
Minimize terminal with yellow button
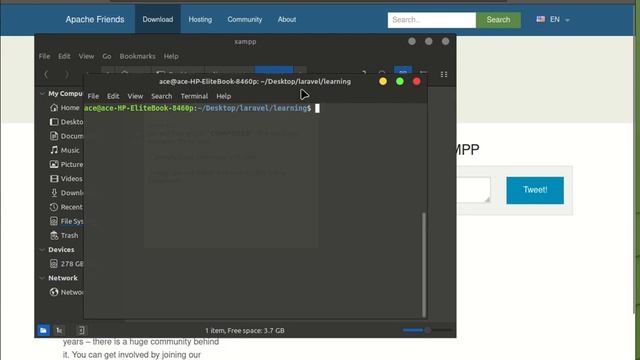pyautogui.click(x=383, y=81)
